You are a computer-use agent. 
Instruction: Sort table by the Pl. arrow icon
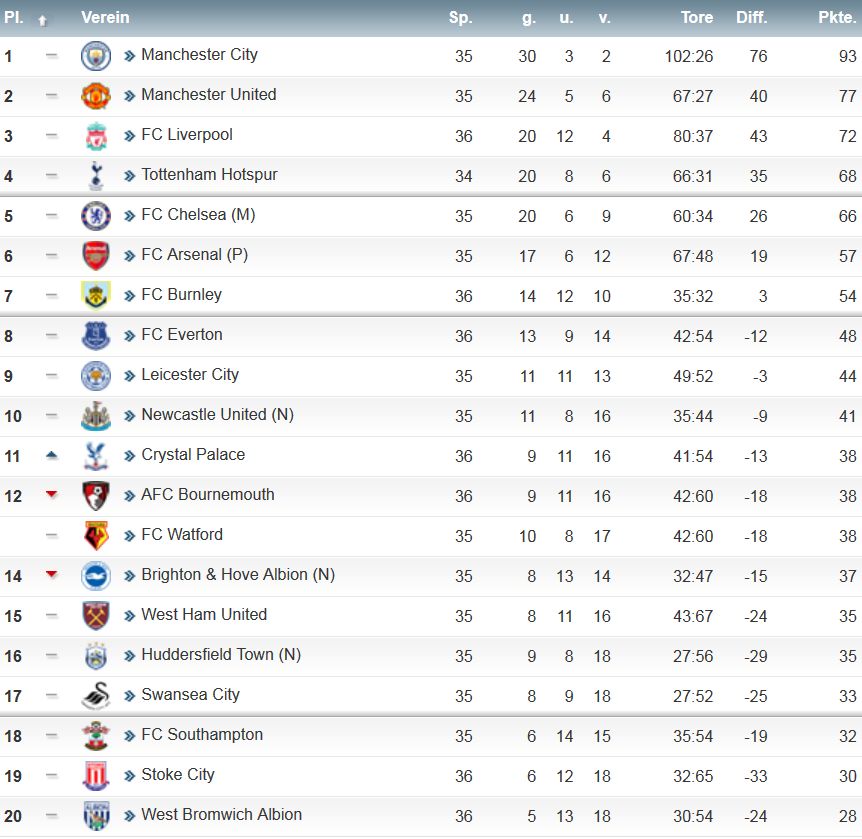tap(42, 21)
